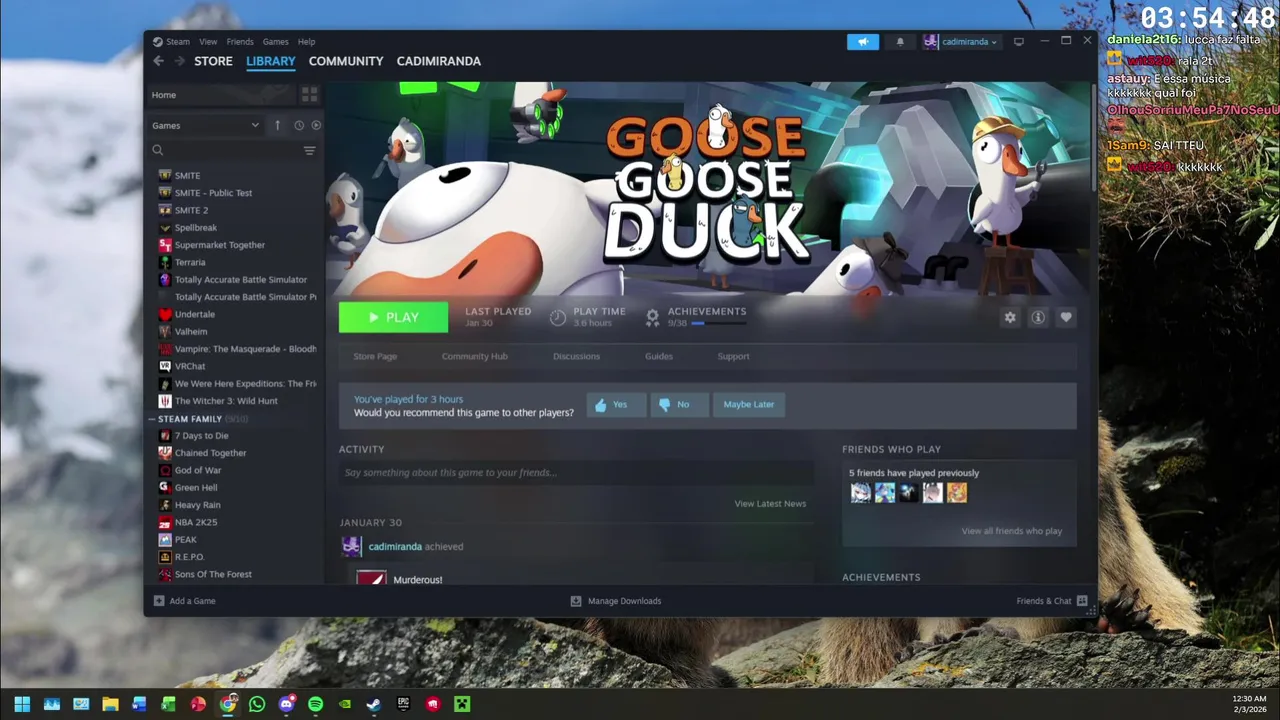Image resolution: width=1280 pixels, height=720 pixels.
Task: Go forward with the right arrow
Action: (180, 61)
